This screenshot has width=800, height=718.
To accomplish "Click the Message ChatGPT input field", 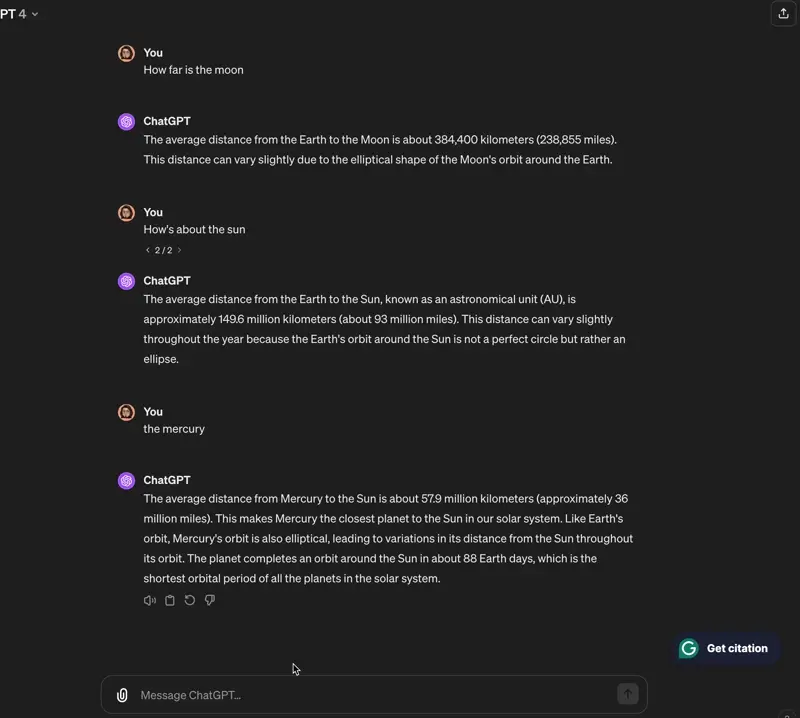I will tap(370, 695).
